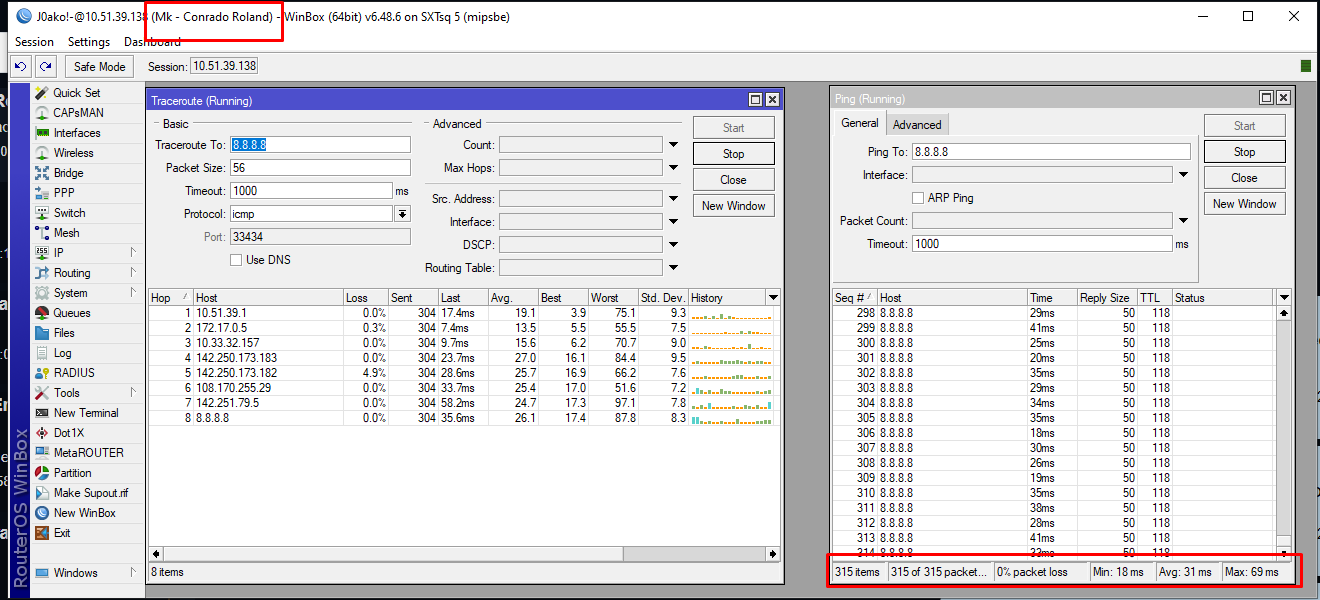Open the Bridge sidebar icon
Screen dimensions: 1320x600
point(42,173)
